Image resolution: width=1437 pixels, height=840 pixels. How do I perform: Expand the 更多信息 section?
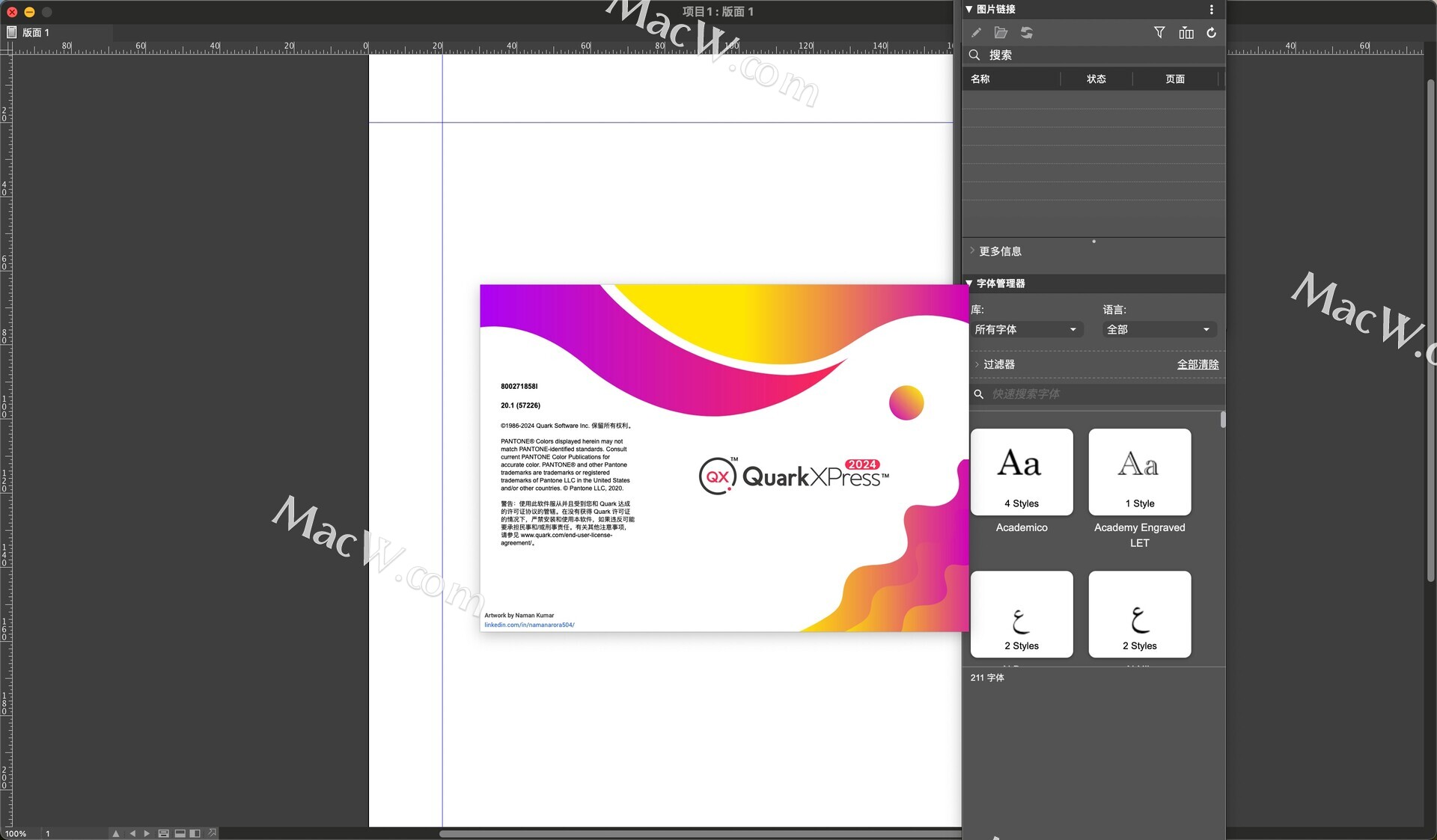[972, 251]
